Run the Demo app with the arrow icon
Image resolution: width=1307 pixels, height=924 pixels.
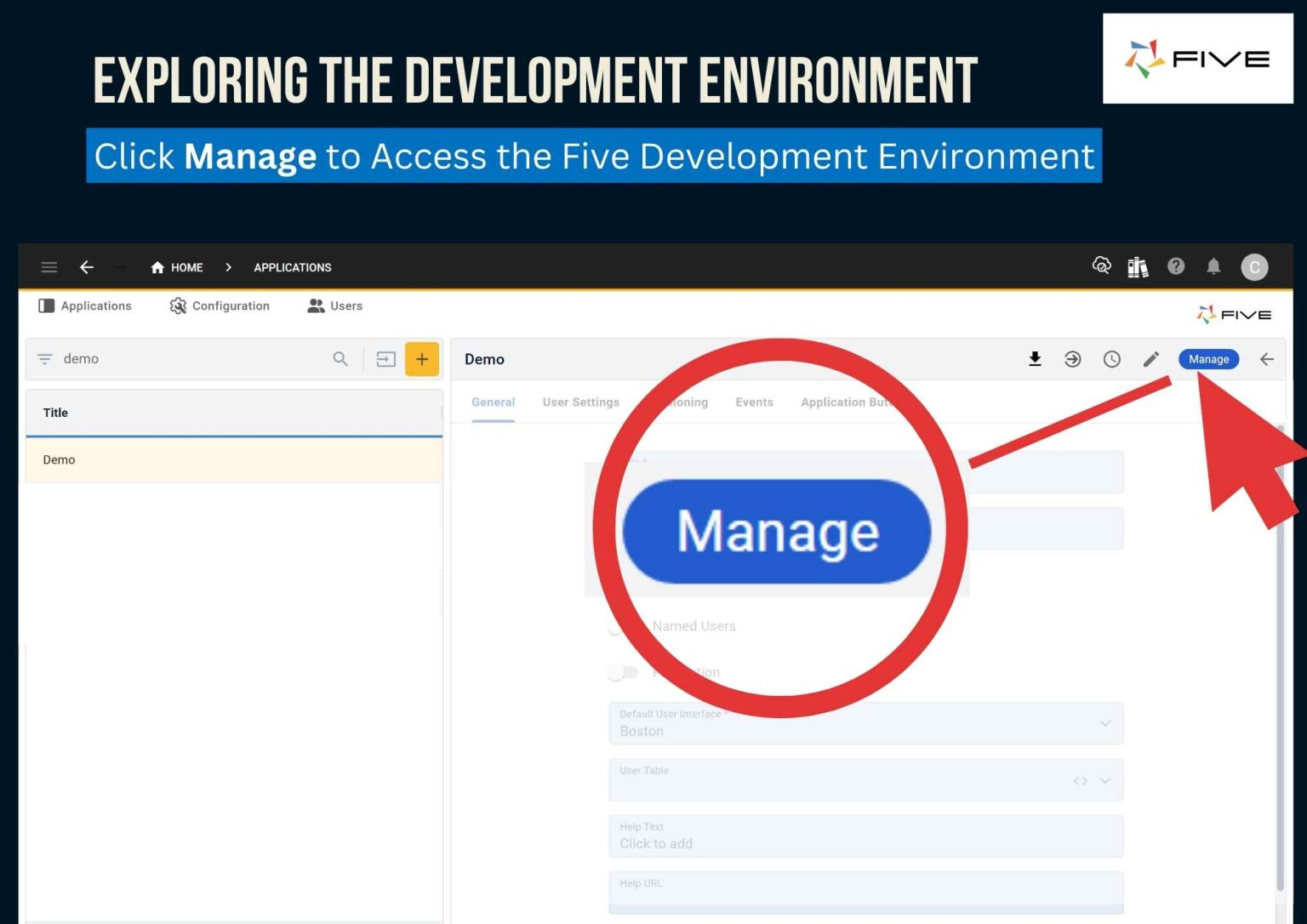1072,359
